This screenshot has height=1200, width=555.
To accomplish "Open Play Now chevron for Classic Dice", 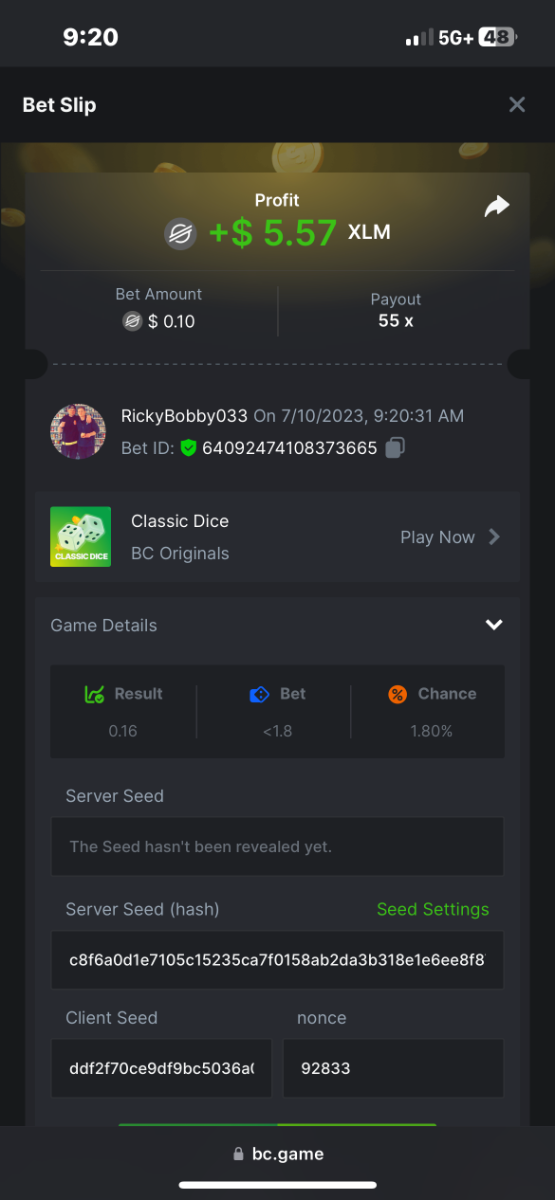I will (494, 537).
